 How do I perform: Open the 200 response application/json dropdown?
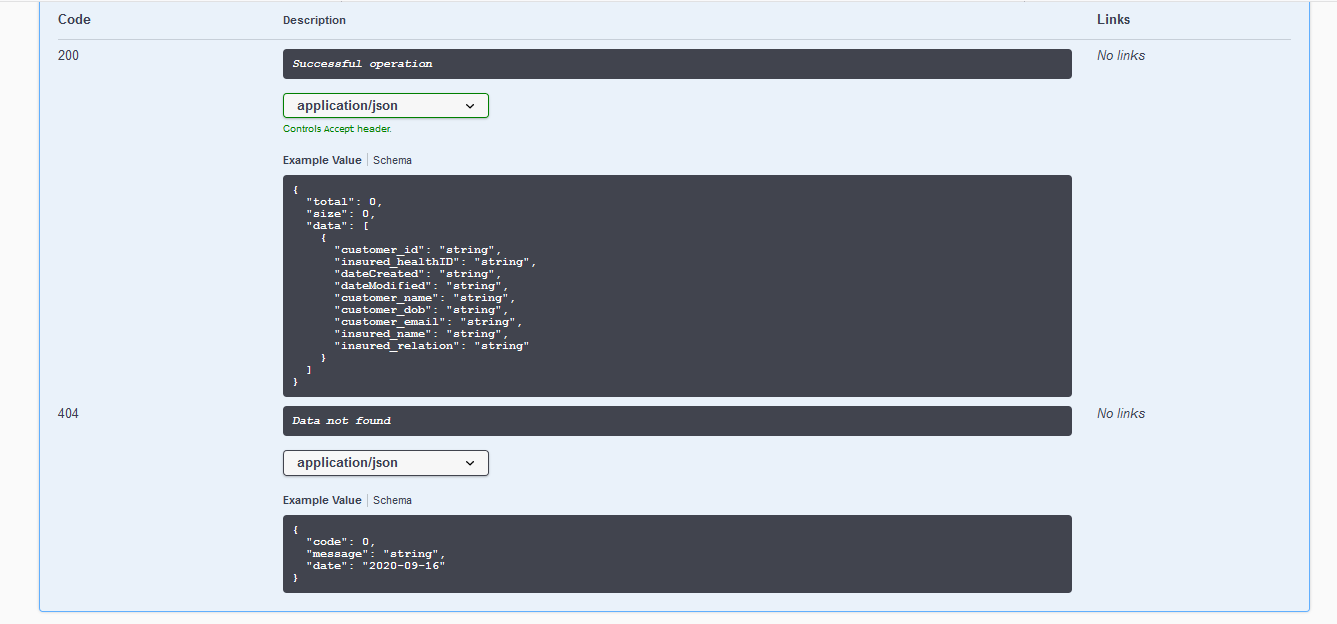(385, 106)
